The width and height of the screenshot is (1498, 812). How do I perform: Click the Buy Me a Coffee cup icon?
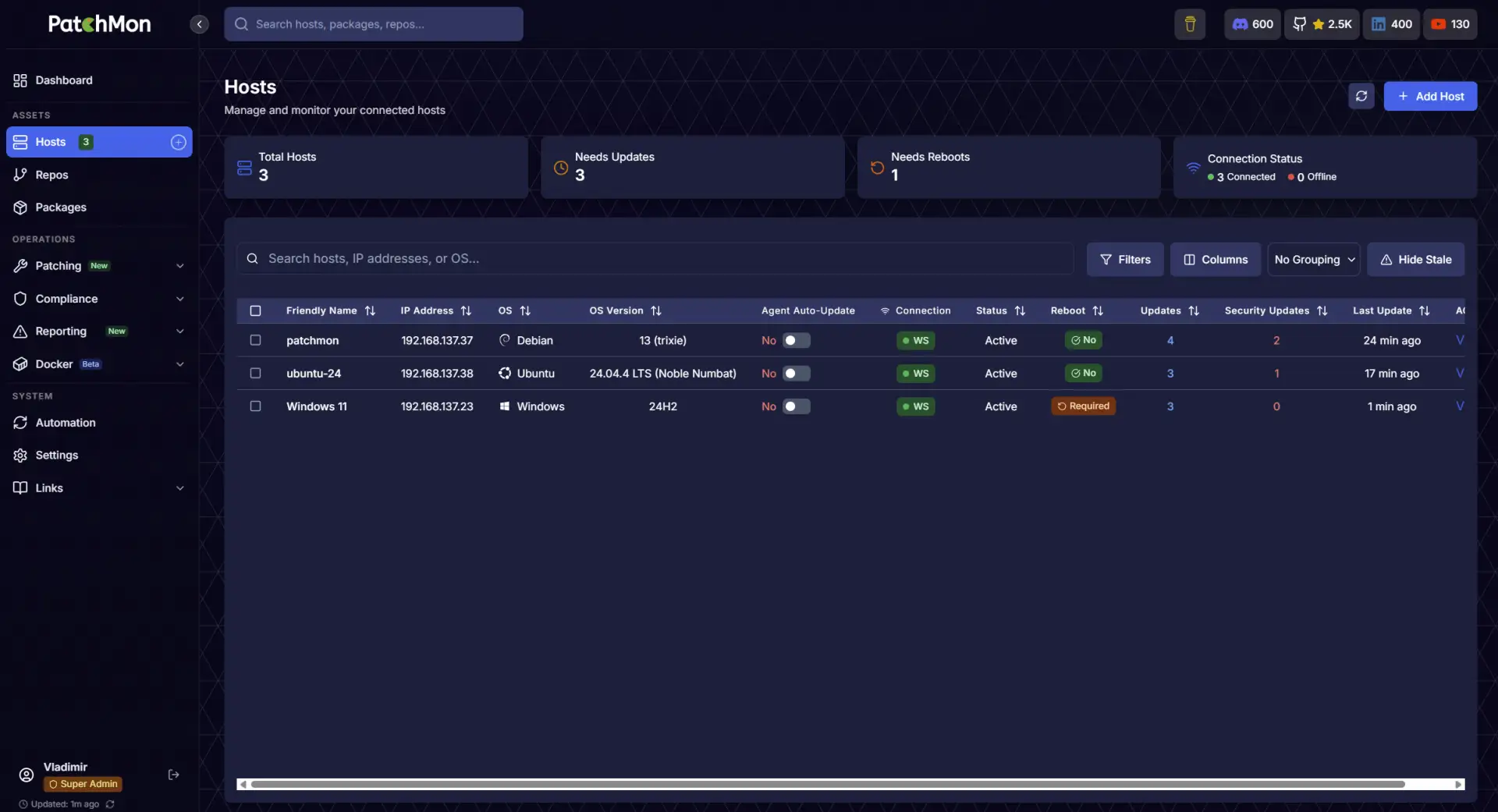coord(1190,24)
